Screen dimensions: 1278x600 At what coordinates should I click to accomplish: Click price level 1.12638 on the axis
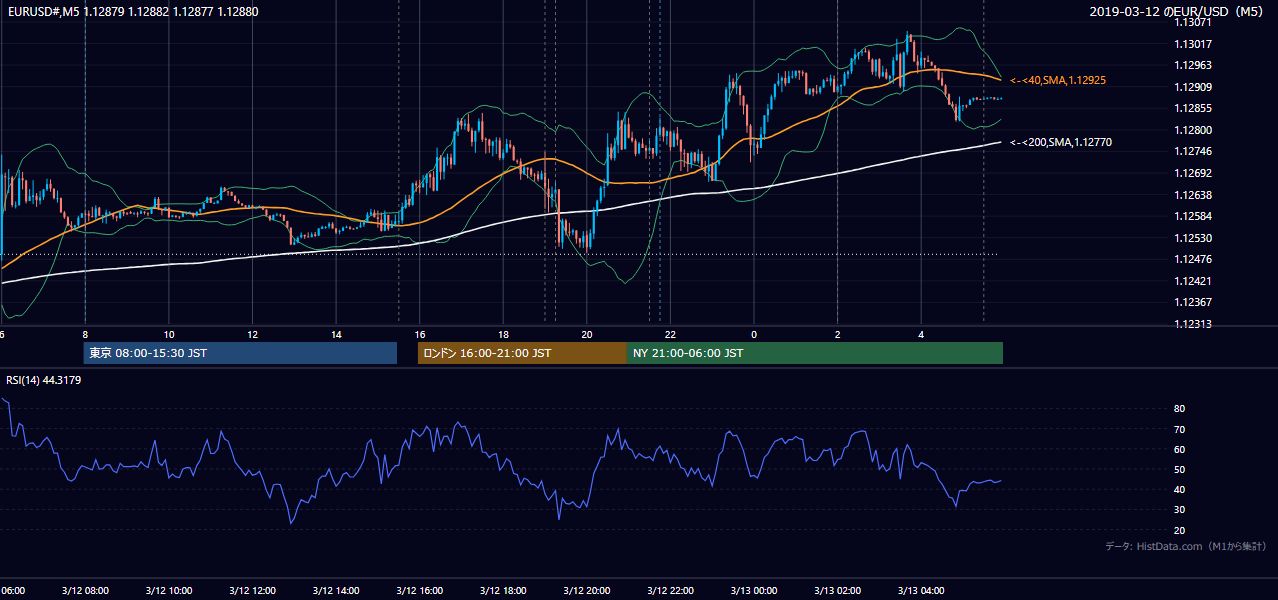click(1193, 195)
